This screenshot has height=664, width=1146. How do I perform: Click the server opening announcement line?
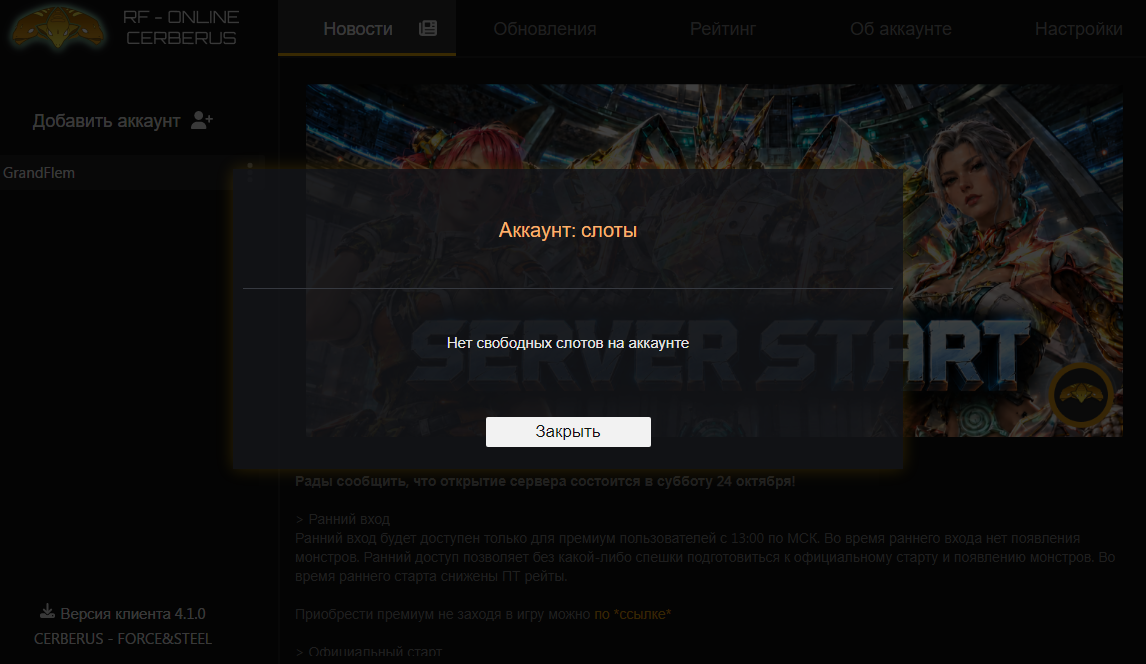point(544,481)
